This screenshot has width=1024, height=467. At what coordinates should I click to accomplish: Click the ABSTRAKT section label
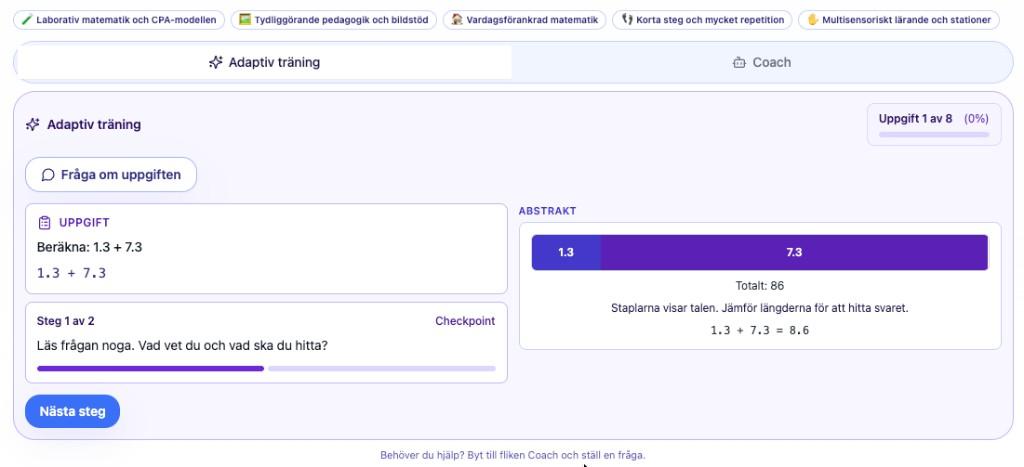(547, 211)
